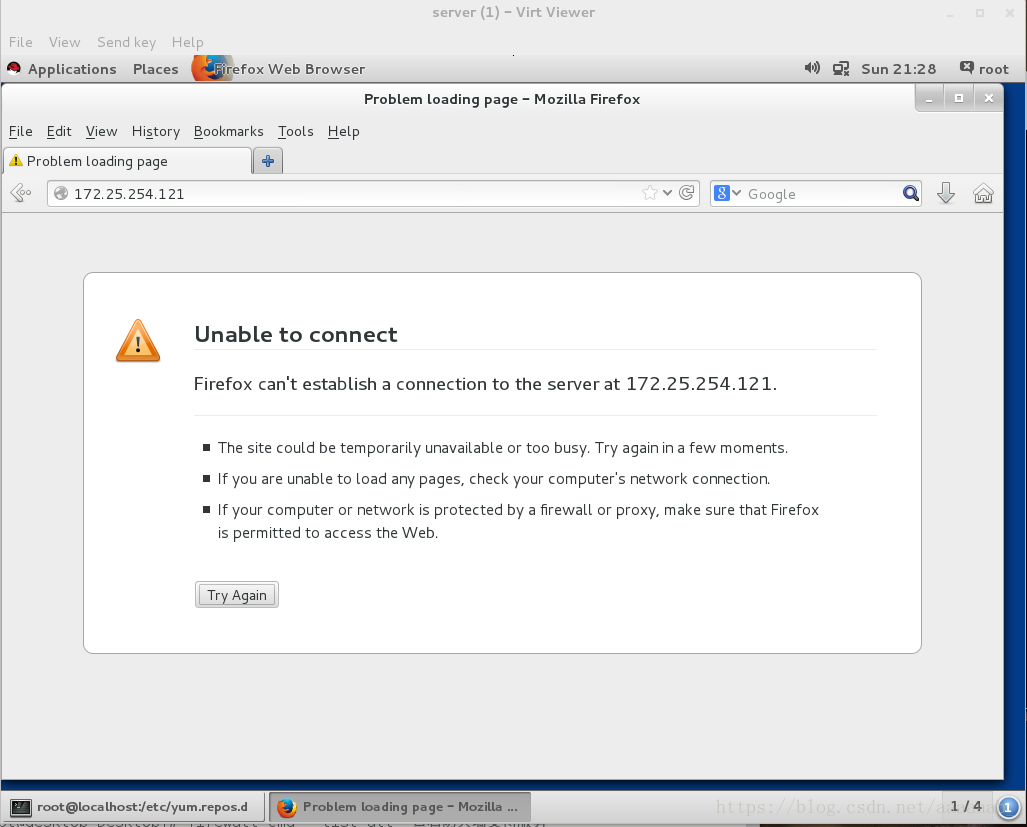Switch to root@localhost terminal taskbar item

(x=134, y=807)
